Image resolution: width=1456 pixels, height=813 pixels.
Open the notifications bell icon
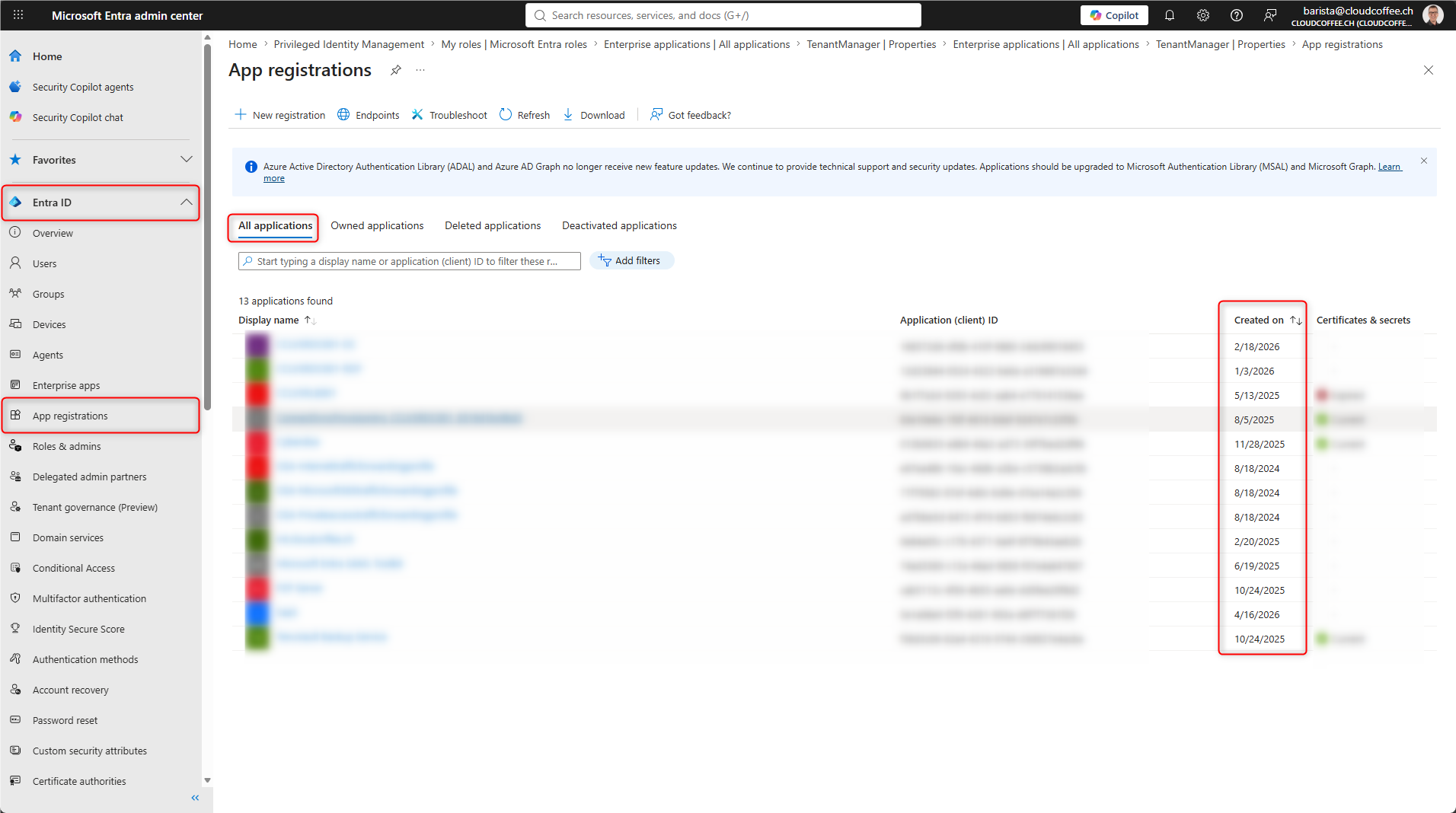[x=1170, y=15]
